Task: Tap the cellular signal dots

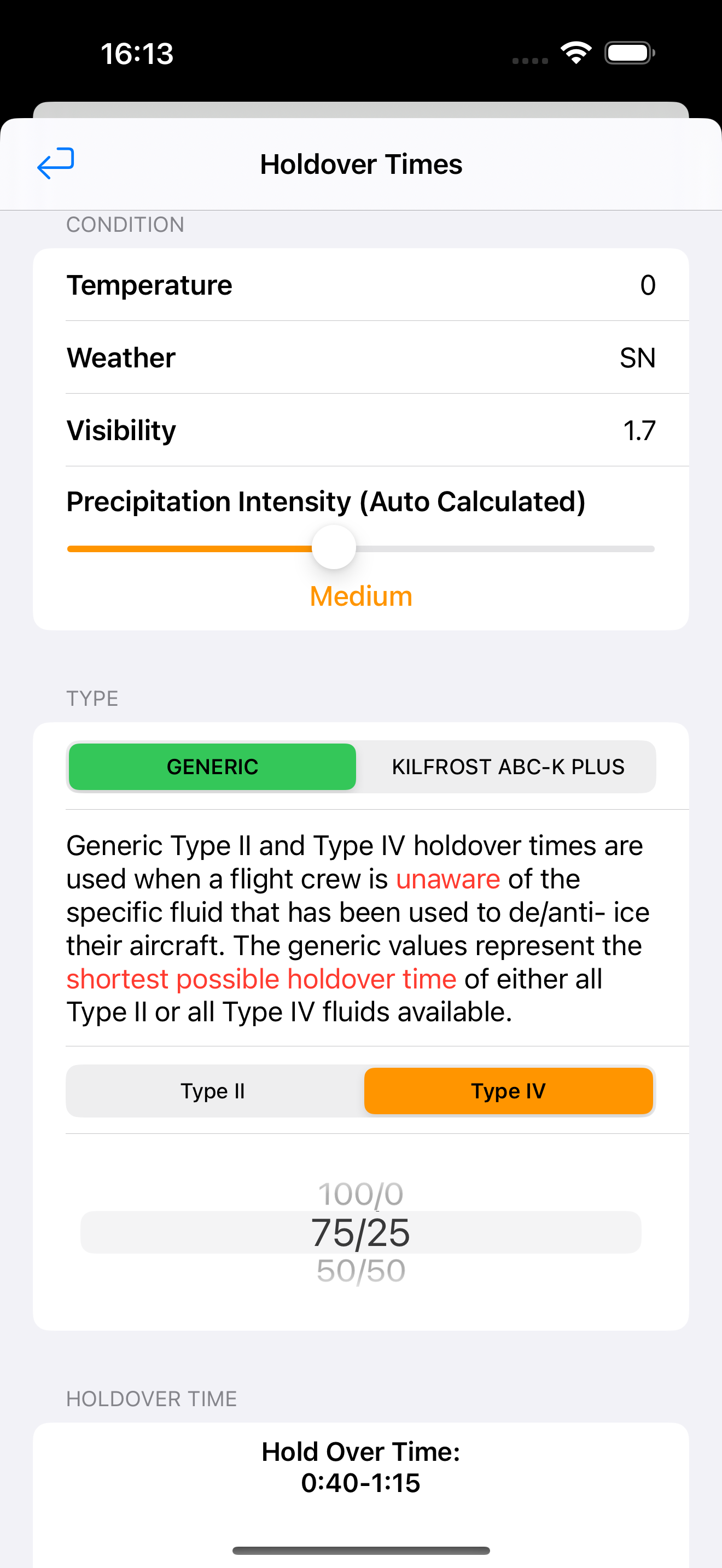Action: (x=529, y=60)
